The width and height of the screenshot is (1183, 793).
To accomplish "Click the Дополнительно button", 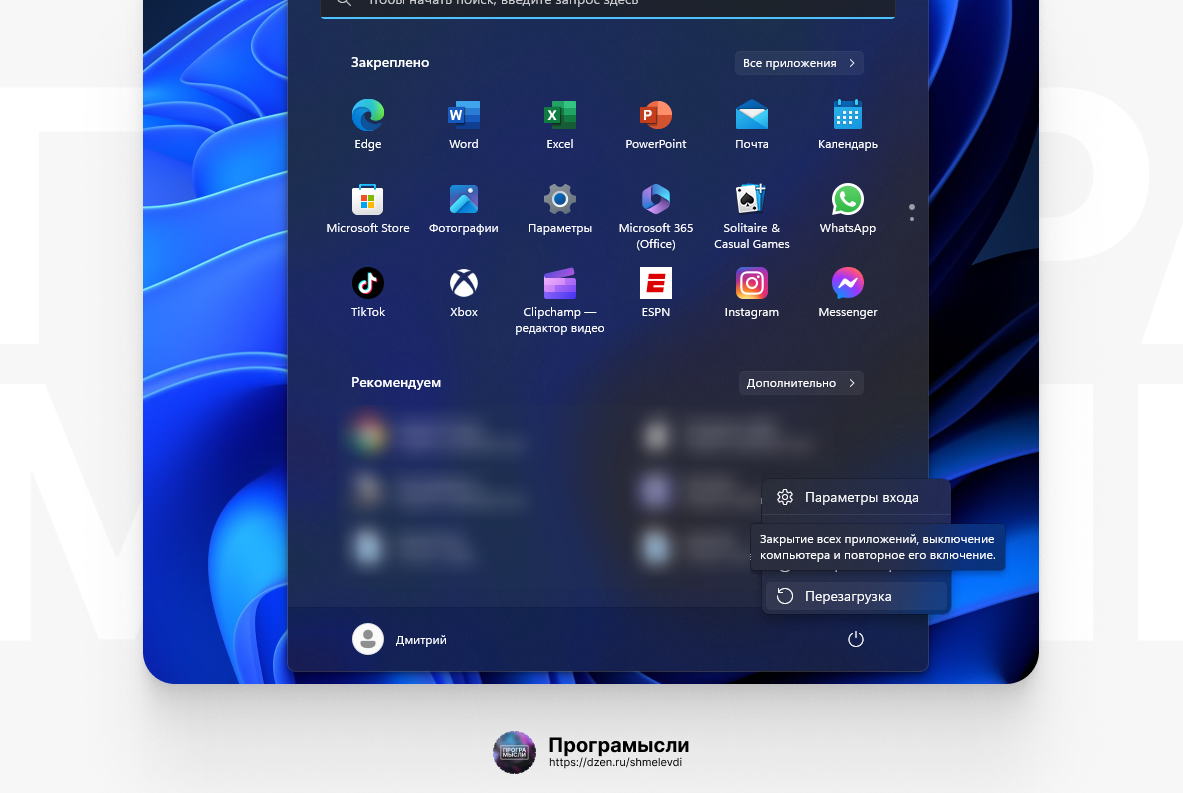I will point(801,383).
